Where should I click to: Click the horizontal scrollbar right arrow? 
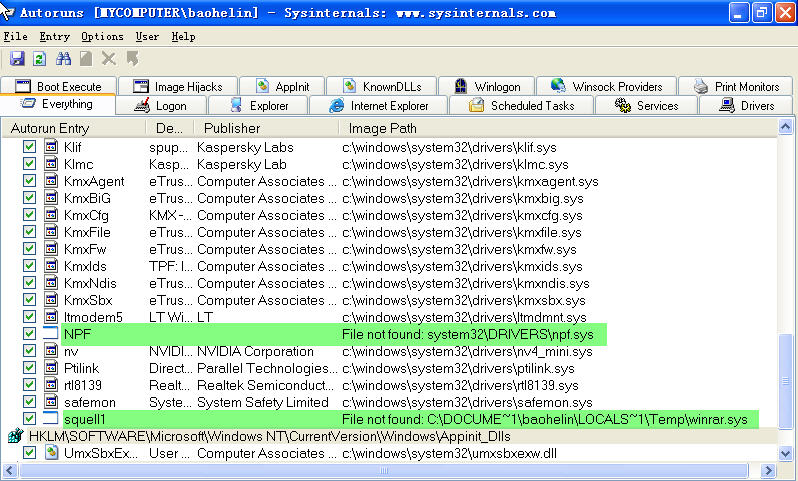coord(768,470)
